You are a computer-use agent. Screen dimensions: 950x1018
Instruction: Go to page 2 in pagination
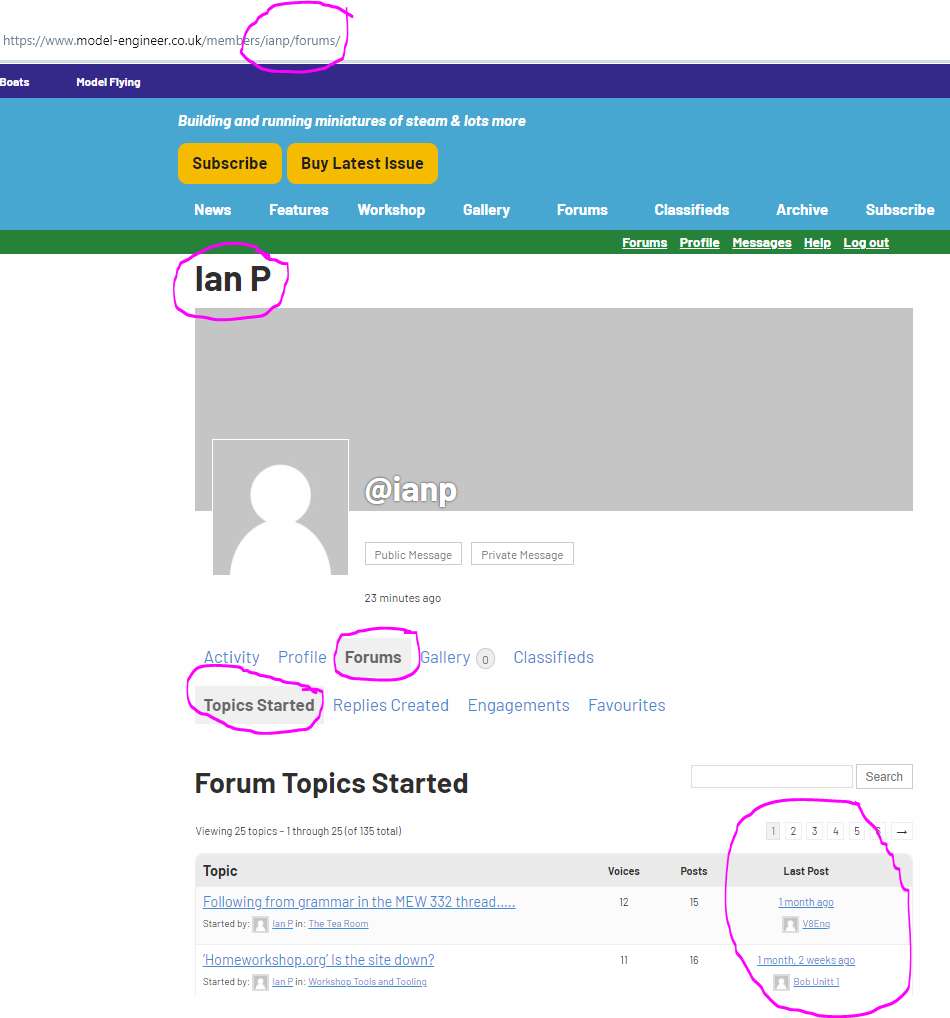click(x=793, y=831)
